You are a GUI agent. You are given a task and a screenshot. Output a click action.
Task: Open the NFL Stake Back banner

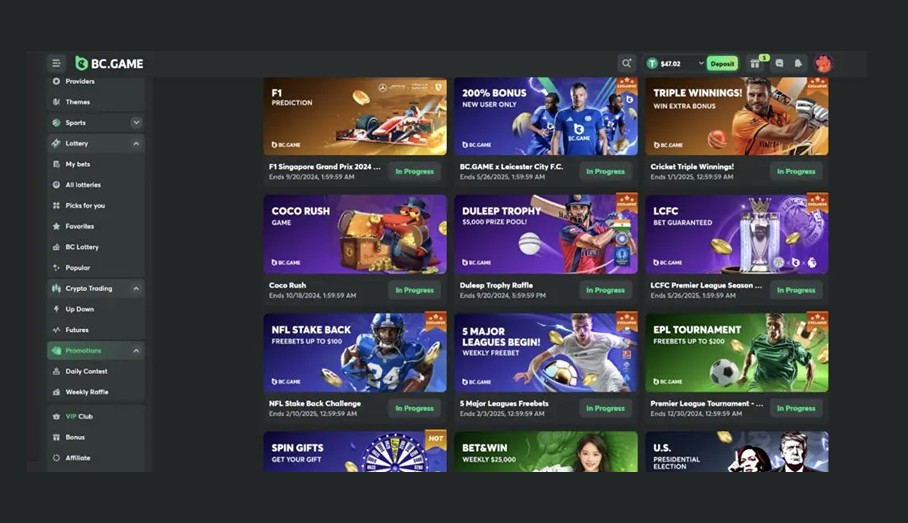[x=355, y=353]
